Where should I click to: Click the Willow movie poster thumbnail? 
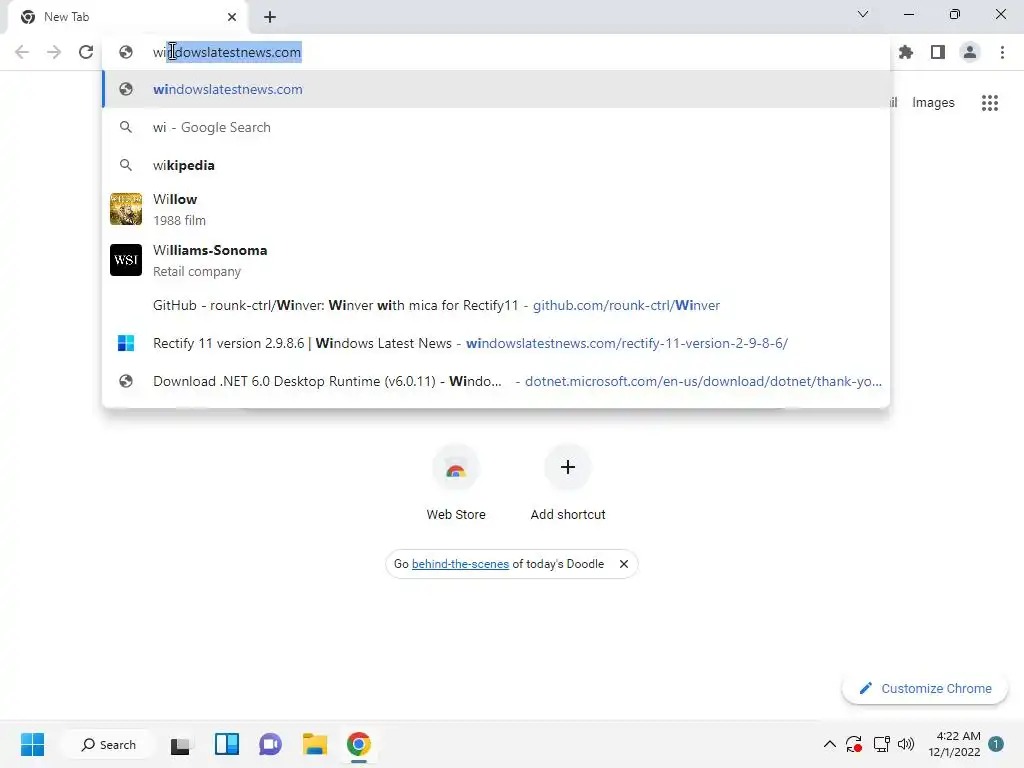click(126, 209)
